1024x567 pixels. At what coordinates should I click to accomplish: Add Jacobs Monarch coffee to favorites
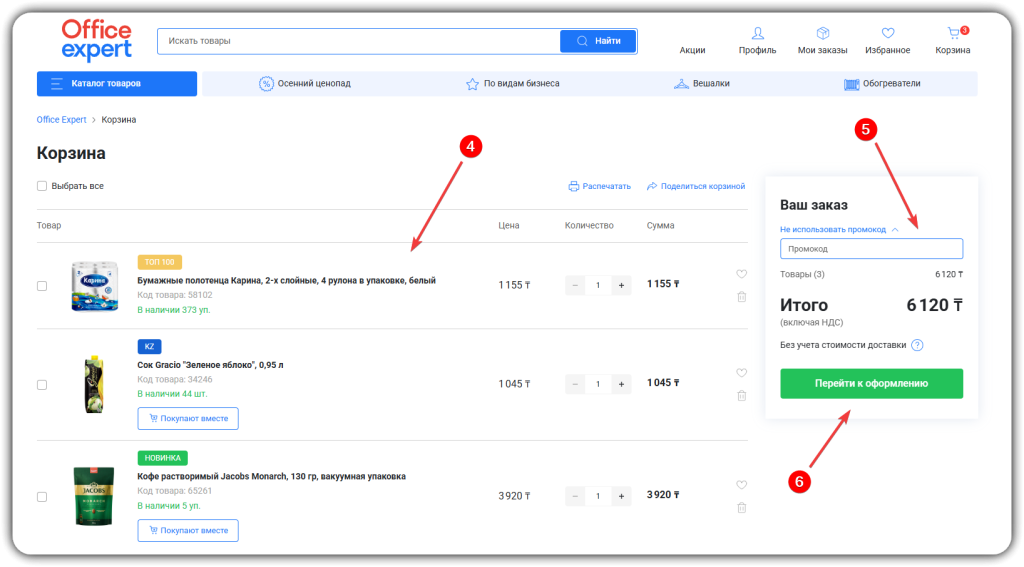(x=741, y=485)
